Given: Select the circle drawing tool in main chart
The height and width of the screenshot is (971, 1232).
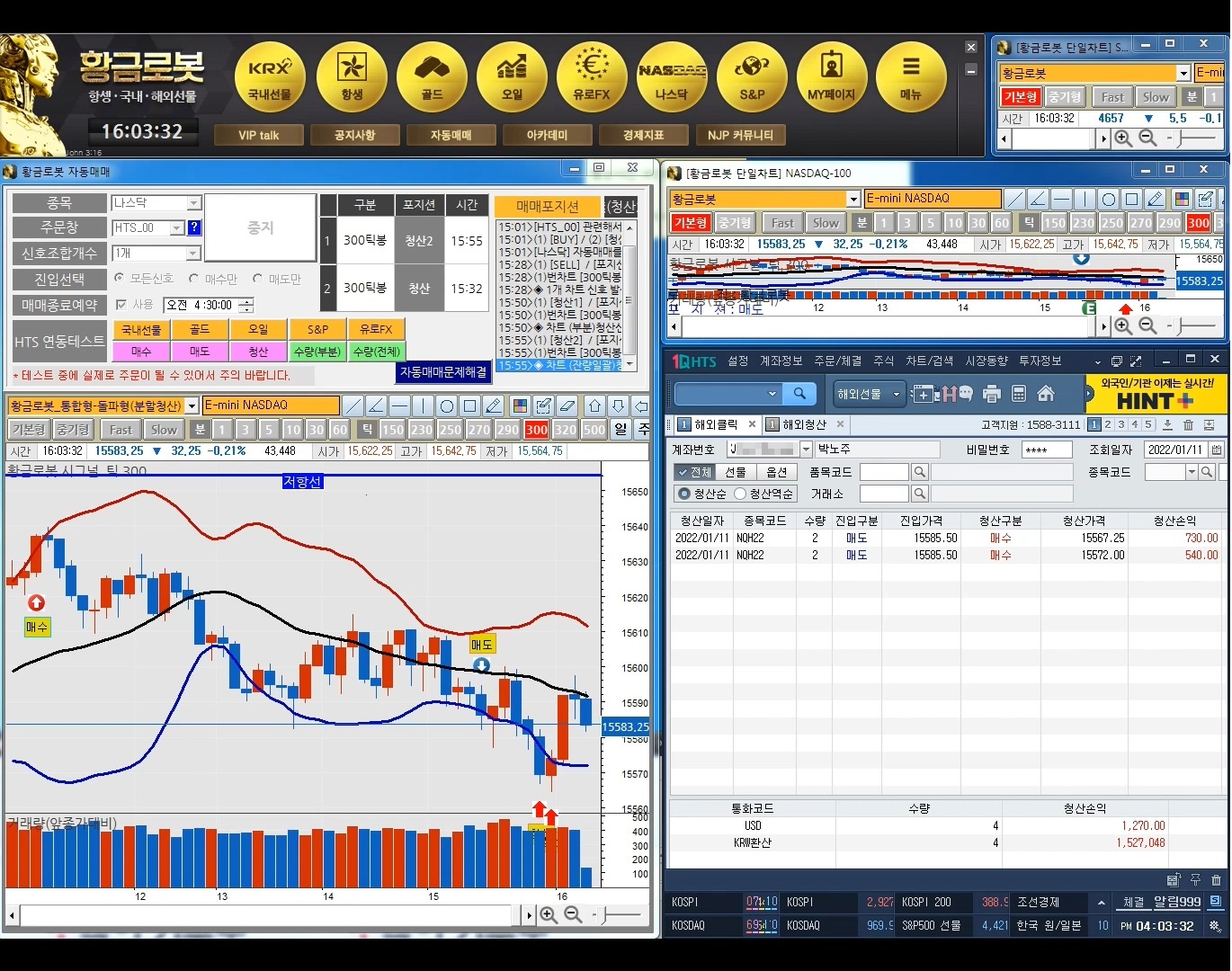Looking at the screenshot, I should pos(446,405).
